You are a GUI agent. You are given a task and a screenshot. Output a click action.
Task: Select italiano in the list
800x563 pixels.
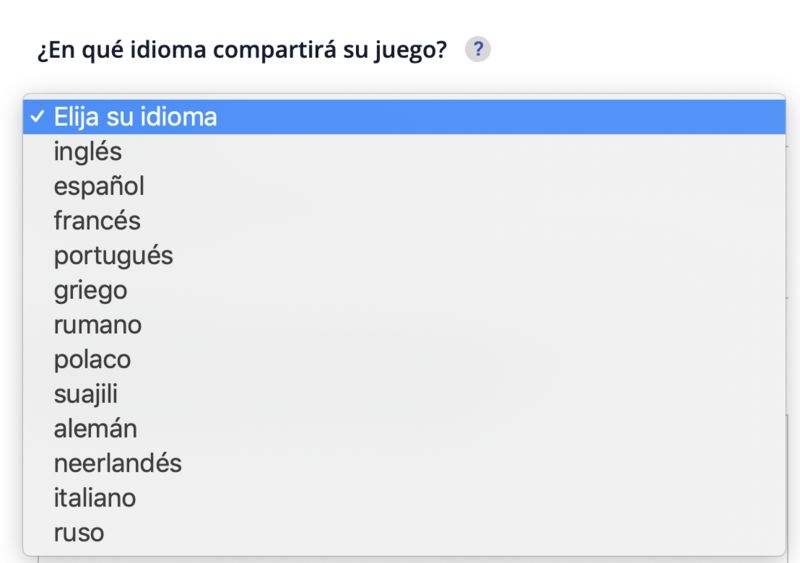tap(95, 498)
